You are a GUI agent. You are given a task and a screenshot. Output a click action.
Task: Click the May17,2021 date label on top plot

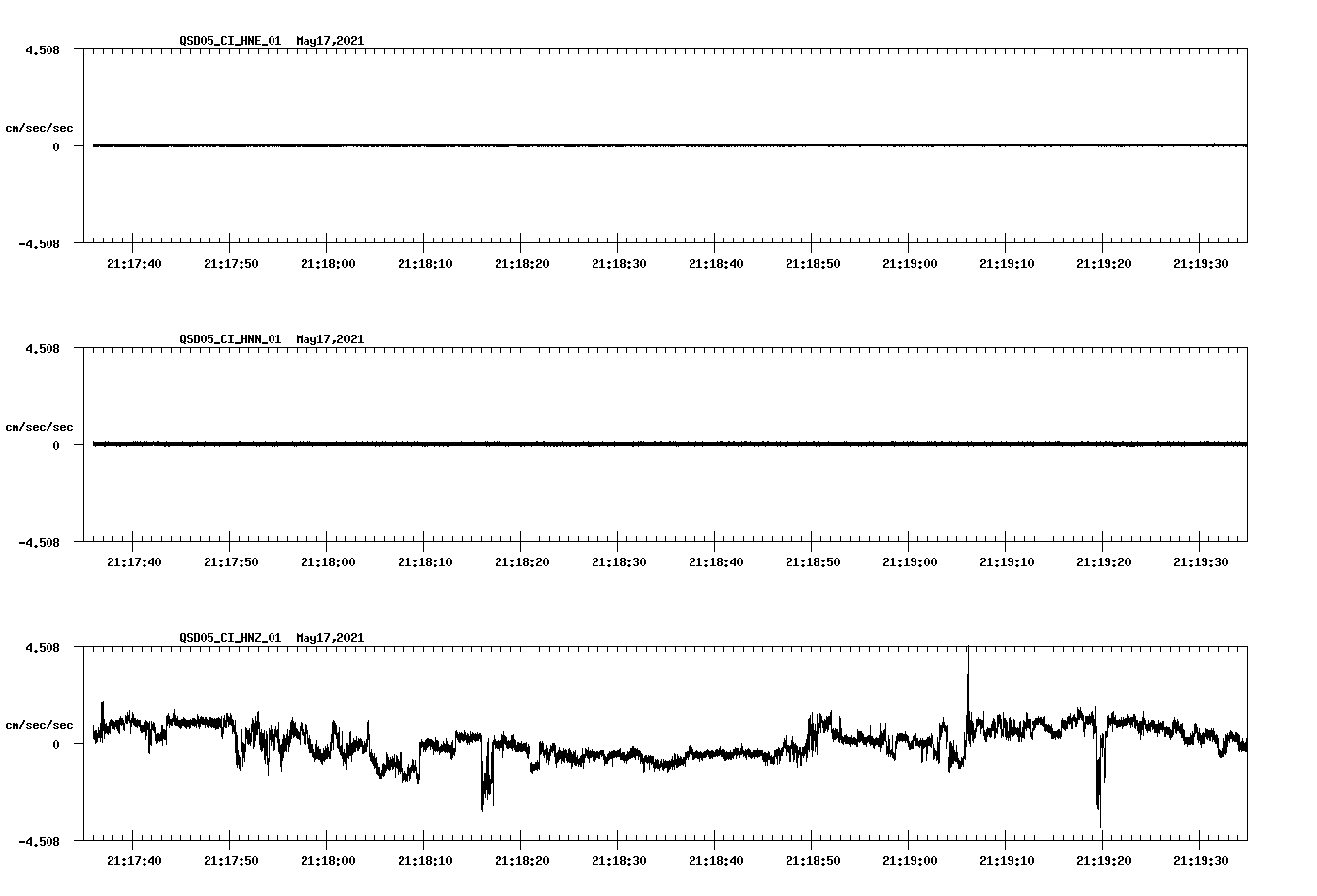click(x=330, y=40)
